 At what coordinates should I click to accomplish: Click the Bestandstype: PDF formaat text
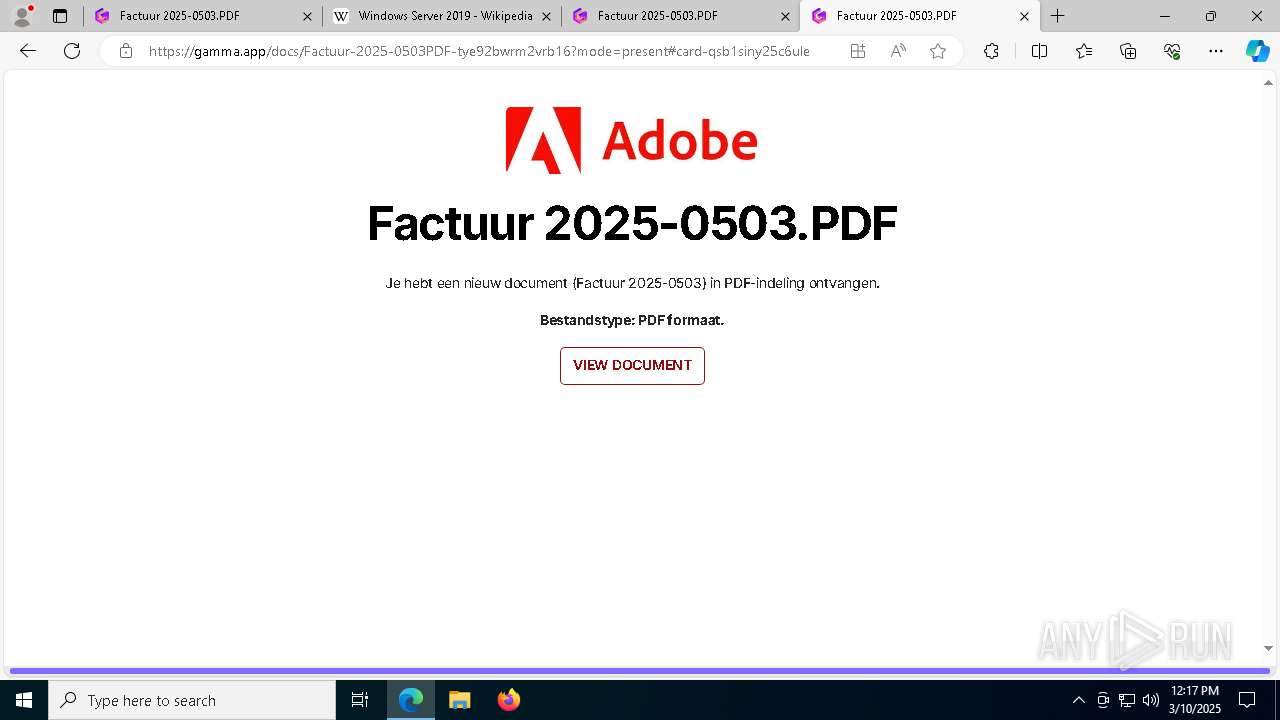(x=632, y=320)
